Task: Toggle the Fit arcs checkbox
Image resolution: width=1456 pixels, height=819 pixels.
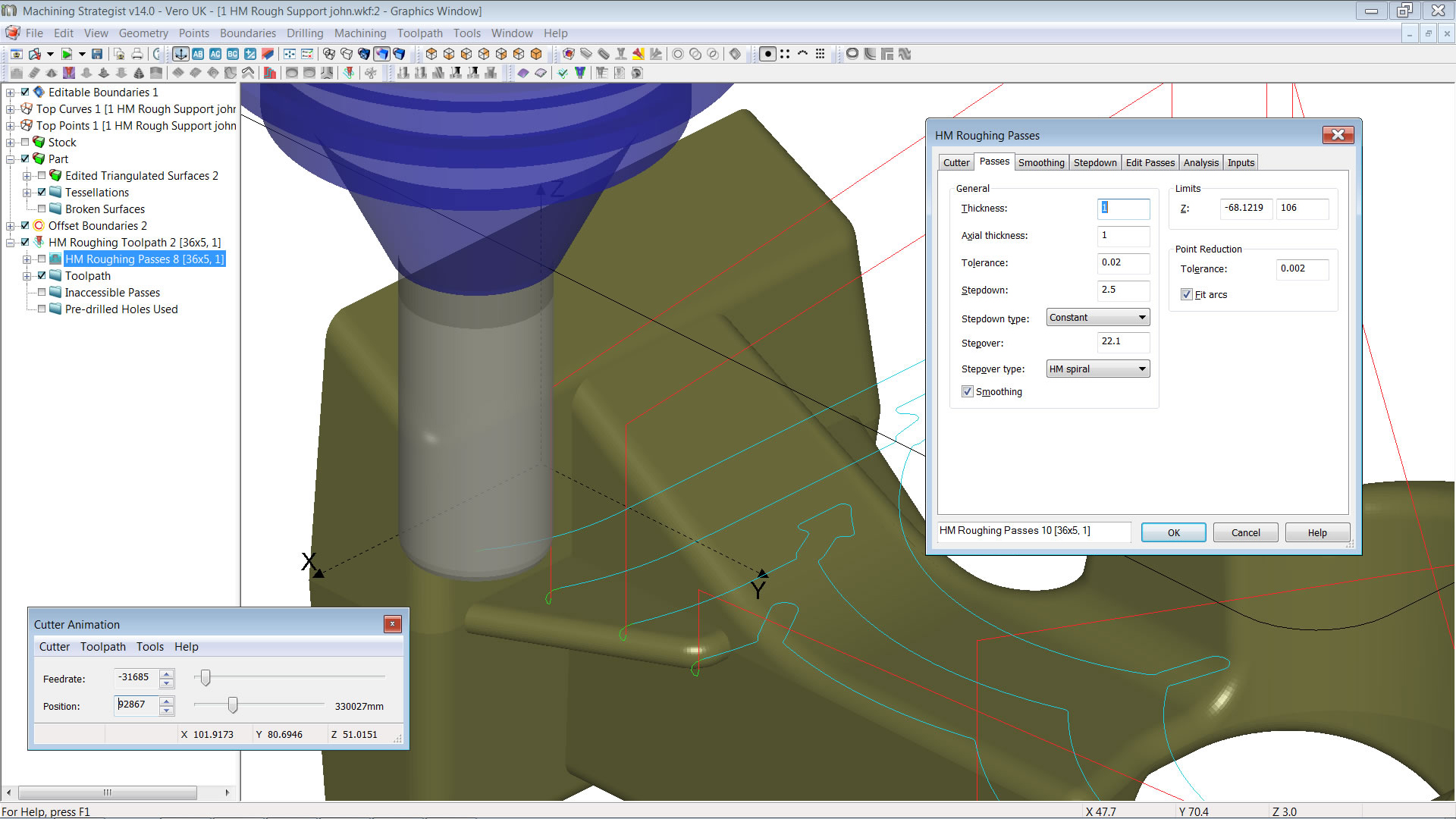Action: pos(1187,295)
